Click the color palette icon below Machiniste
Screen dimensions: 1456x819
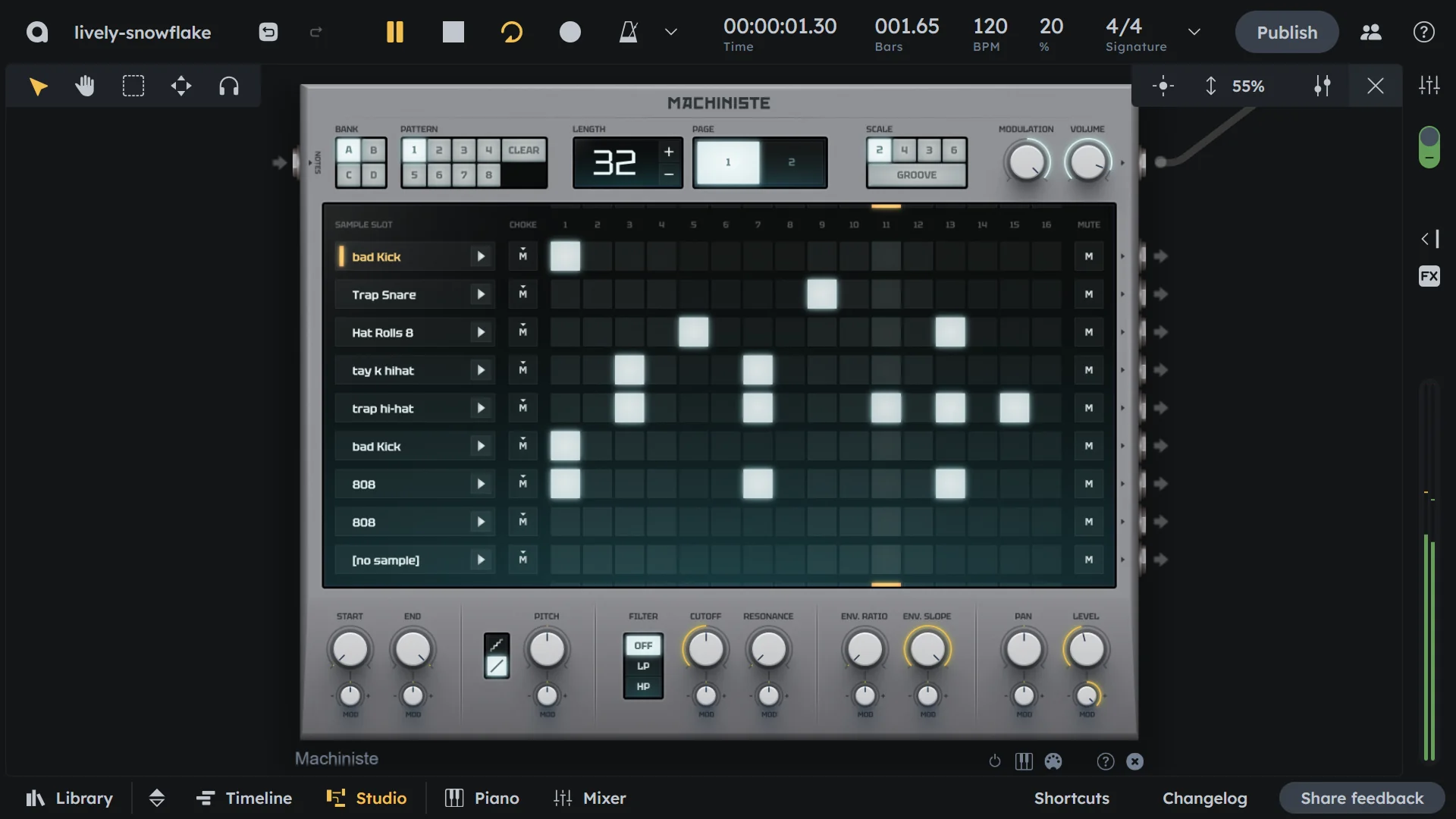[x=1053, y=761]
